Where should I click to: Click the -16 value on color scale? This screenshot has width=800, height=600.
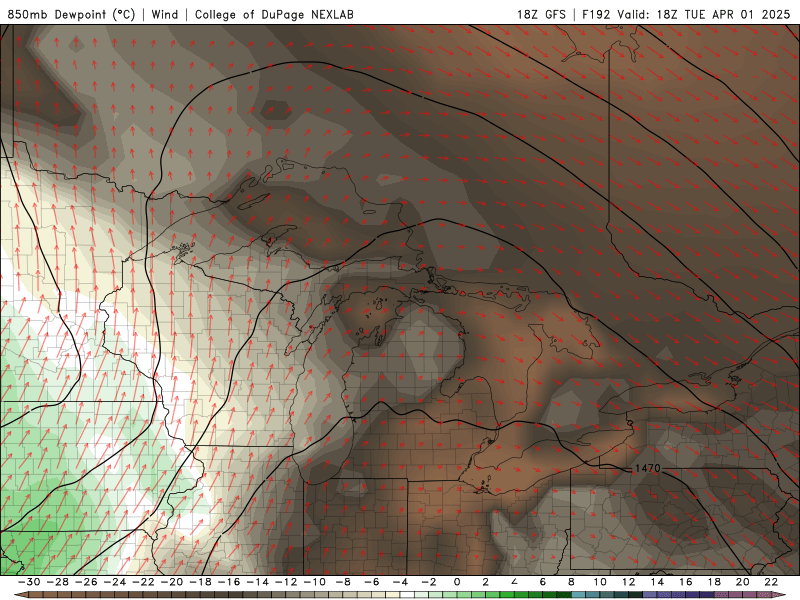tap(229, 582)
